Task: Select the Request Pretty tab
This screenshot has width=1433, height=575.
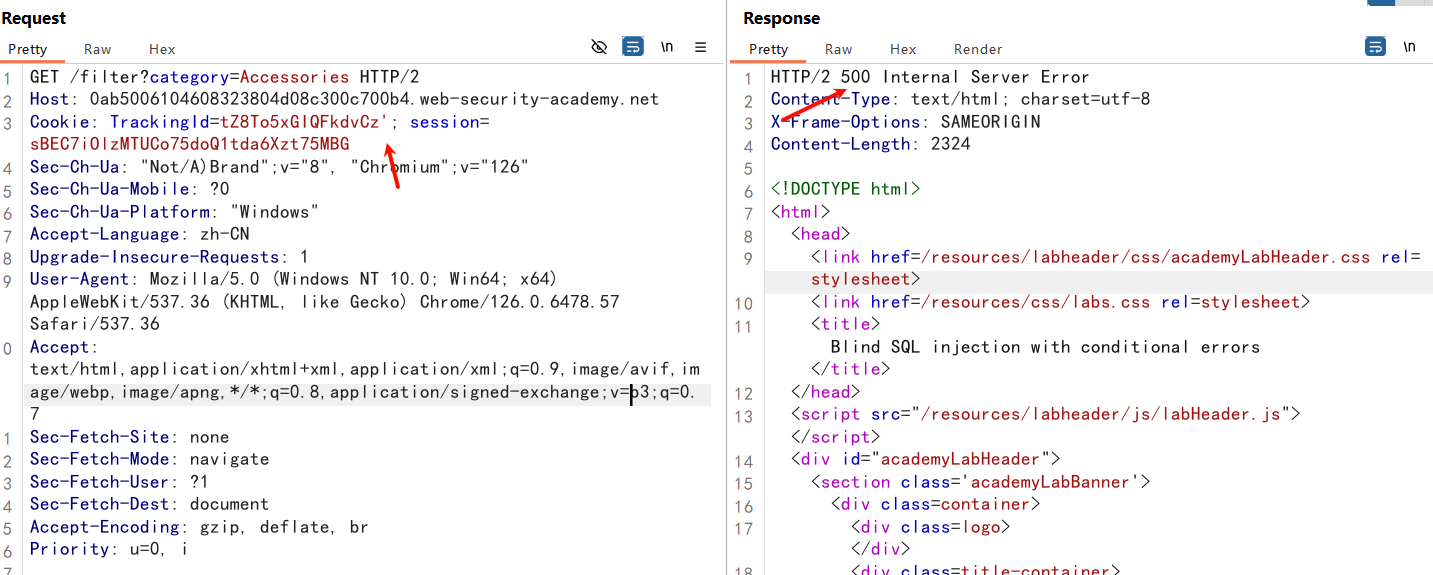Action: tap(28, 49)
